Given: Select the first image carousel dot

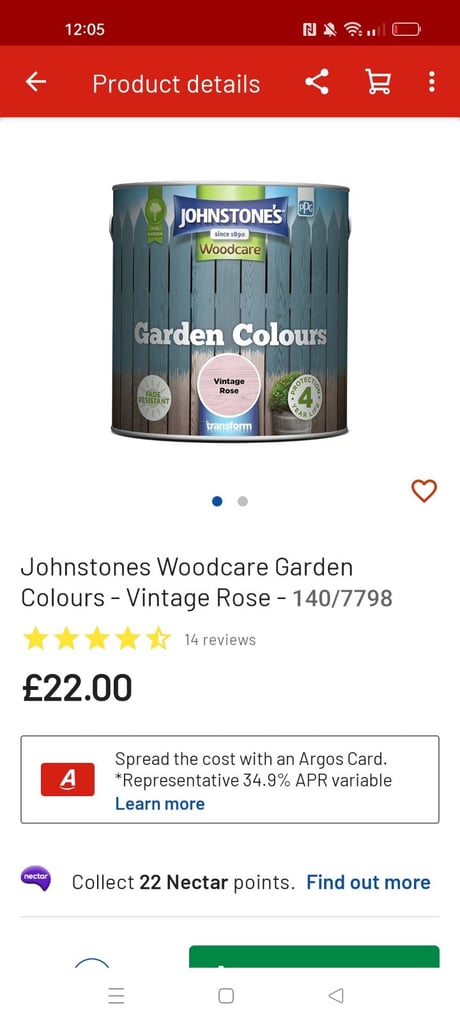Looking at the screenshot, I should click(218, 501).
